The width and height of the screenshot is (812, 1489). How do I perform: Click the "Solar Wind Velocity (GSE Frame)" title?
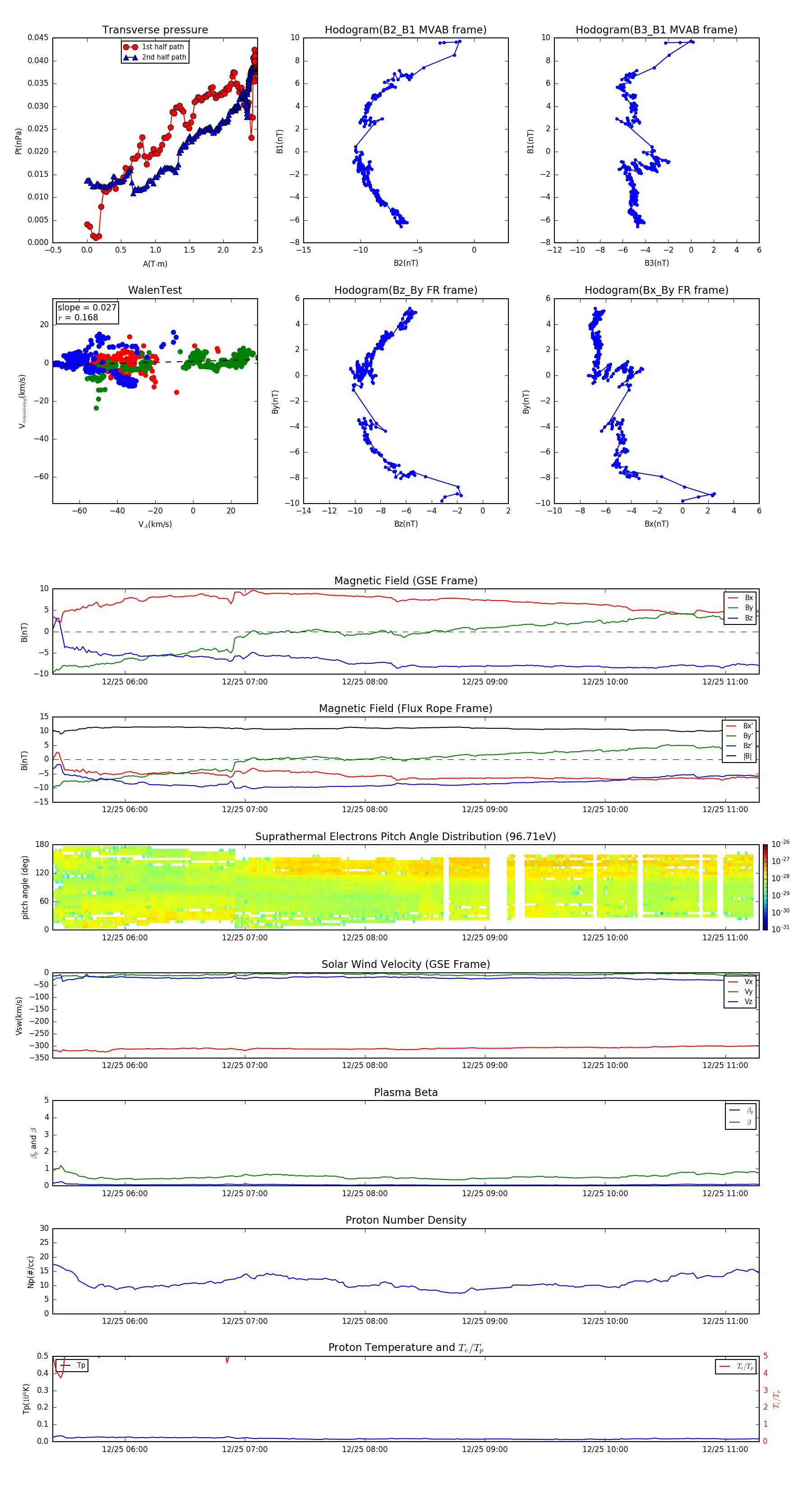pos(406,965)
